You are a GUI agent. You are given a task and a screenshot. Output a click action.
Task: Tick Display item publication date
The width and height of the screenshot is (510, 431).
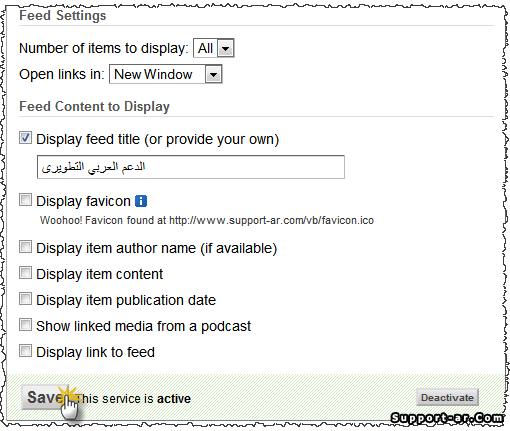point(25,299)
